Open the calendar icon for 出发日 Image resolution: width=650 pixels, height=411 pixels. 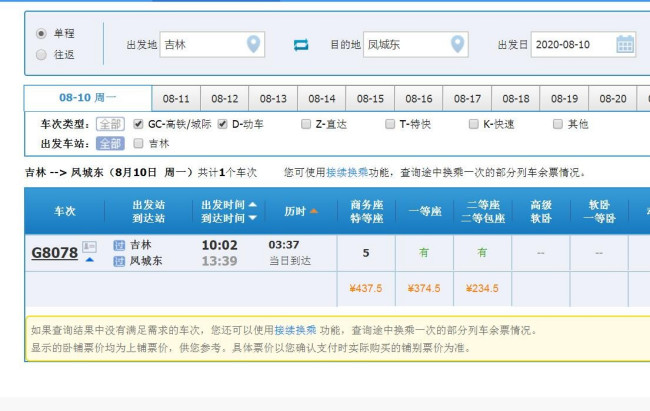tap(625, 44)
